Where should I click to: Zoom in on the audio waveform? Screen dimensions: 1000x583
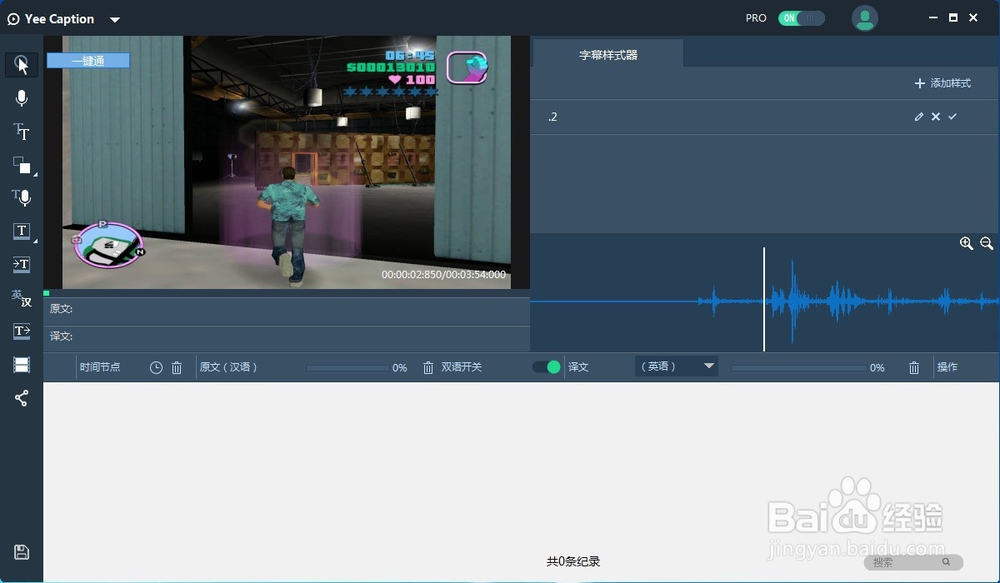pyautogui.click(x=966, y=243)
